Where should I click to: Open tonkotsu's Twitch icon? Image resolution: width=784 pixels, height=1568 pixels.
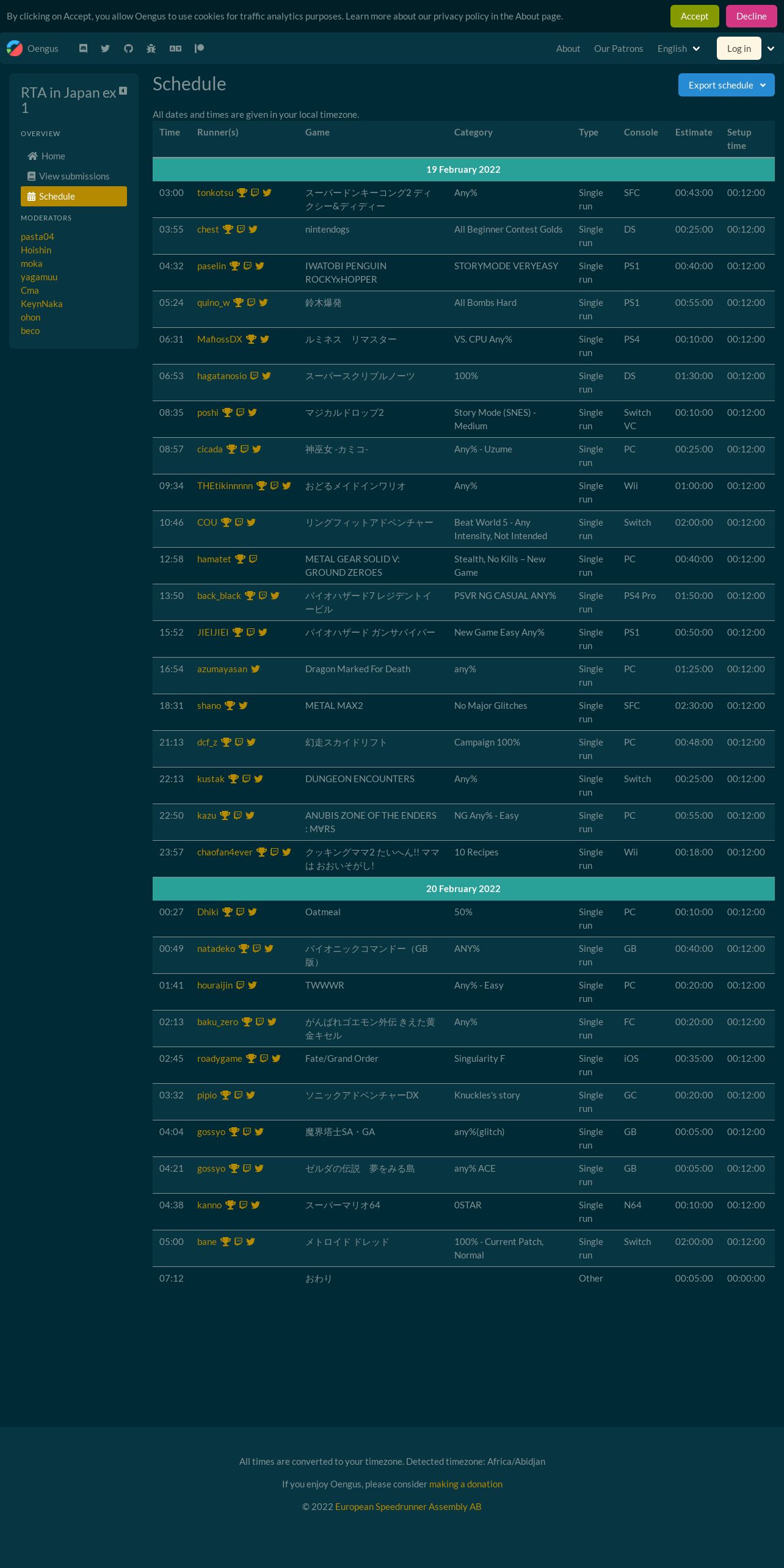[255, 193]
